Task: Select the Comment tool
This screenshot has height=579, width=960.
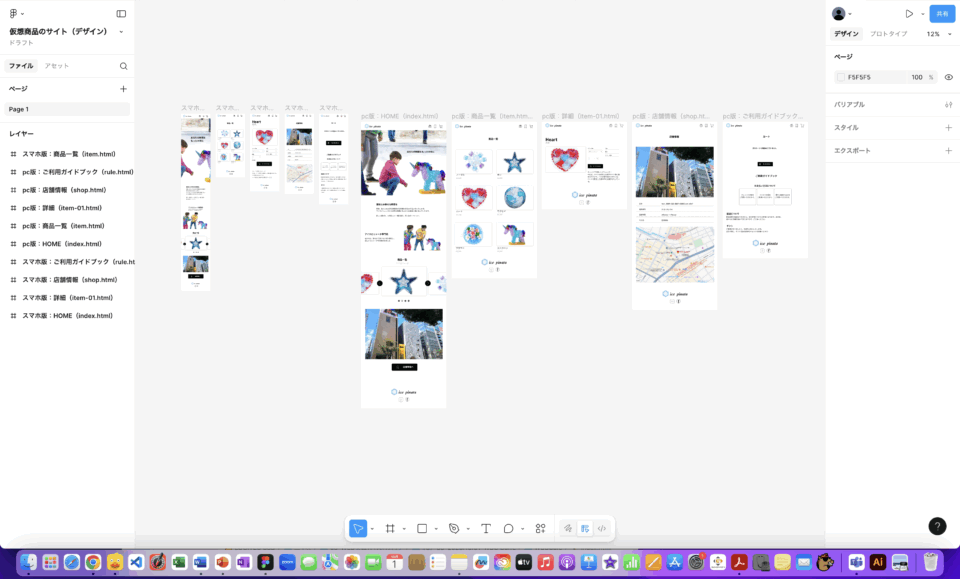Action: pyautogui.click(x=509, y=528)
